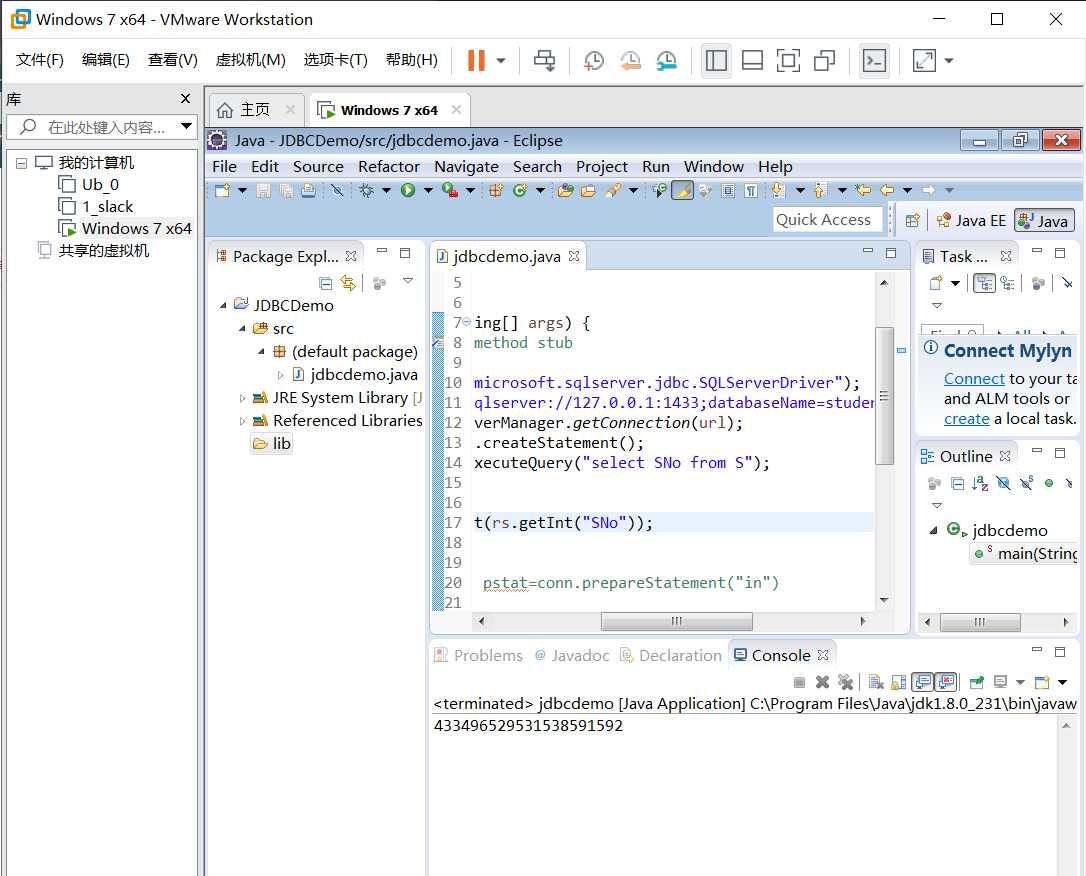Open the Window menu
This screenshot has height=876, width=1086.
pos(713,167)
